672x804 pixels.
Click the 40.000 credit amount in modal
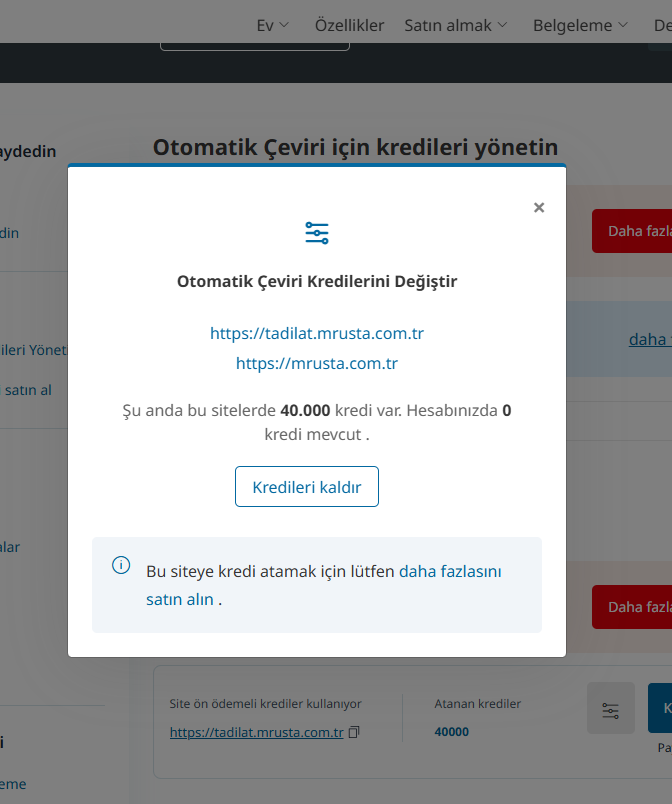pyautogui.click(x=305, y=410)
